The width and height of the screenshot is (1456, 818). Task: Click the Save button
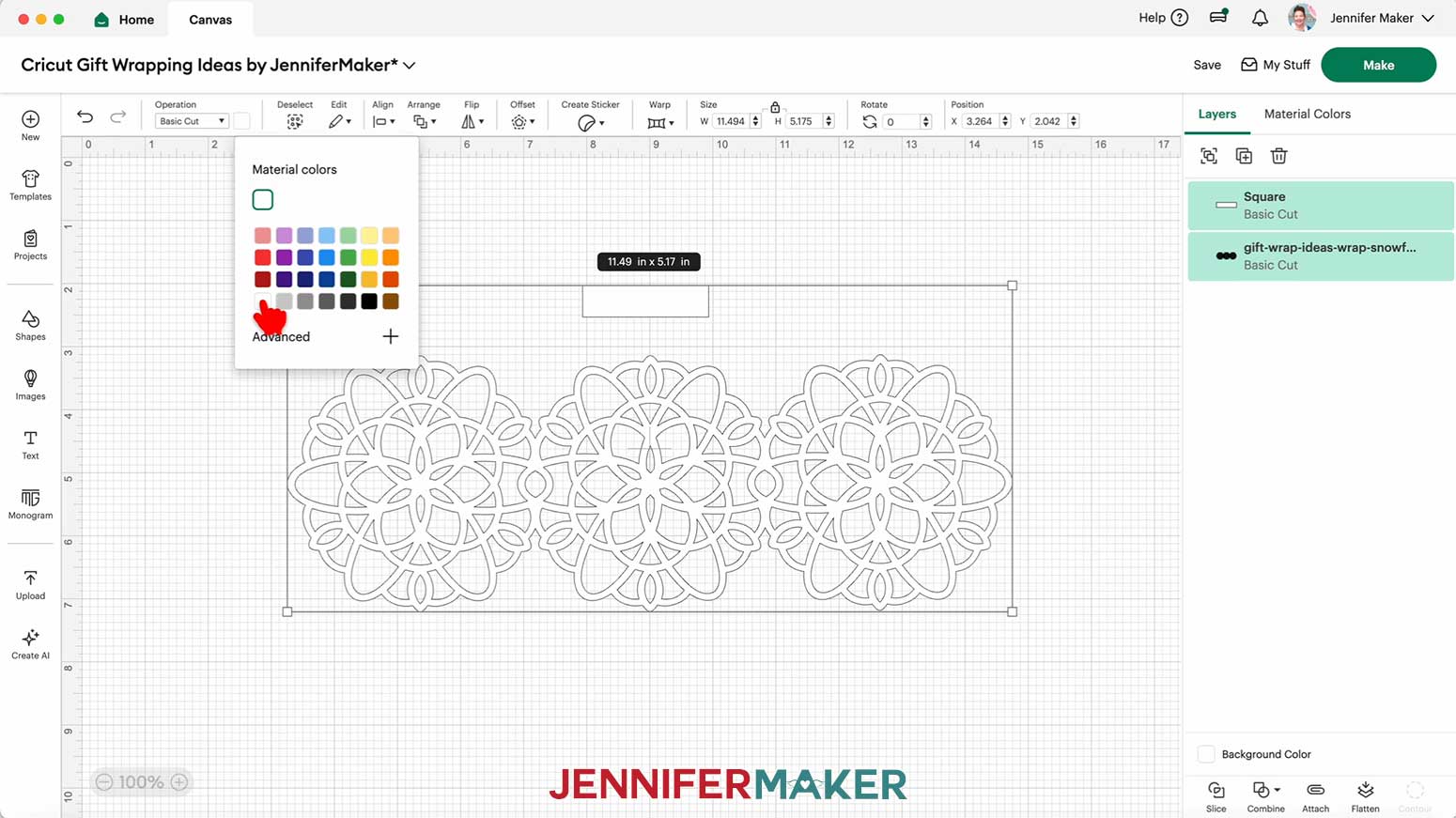tap(1207, 65)
